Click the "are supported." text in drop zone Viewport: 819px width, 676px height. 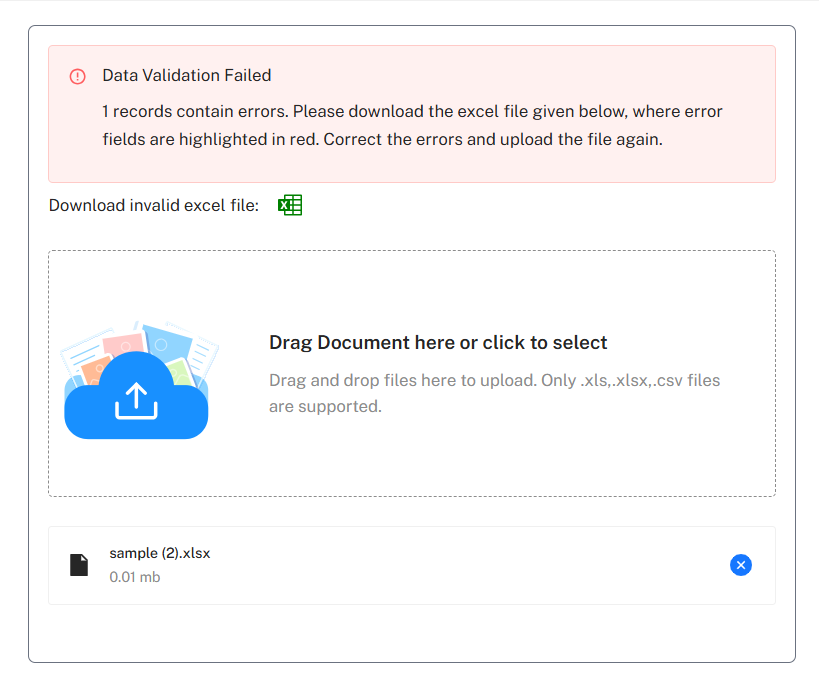coord(325,407)
